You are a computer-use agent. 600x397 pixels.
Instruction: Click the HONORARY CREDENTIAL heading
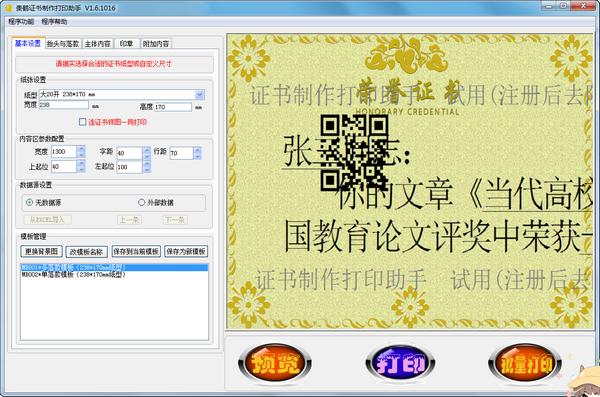point(407,112)
